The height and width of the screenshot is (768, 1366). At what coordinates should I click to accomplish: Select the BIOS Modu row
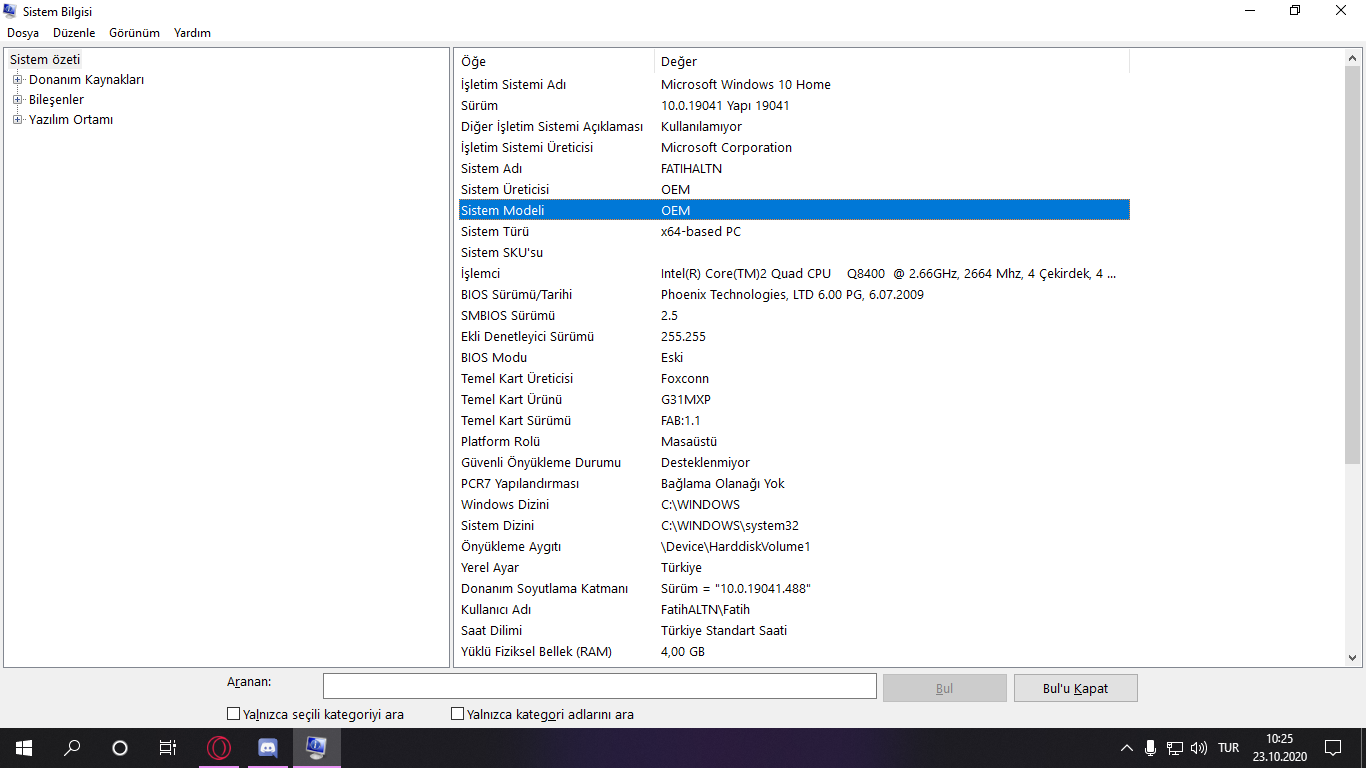pyautogui.click(x=794, y=358)
